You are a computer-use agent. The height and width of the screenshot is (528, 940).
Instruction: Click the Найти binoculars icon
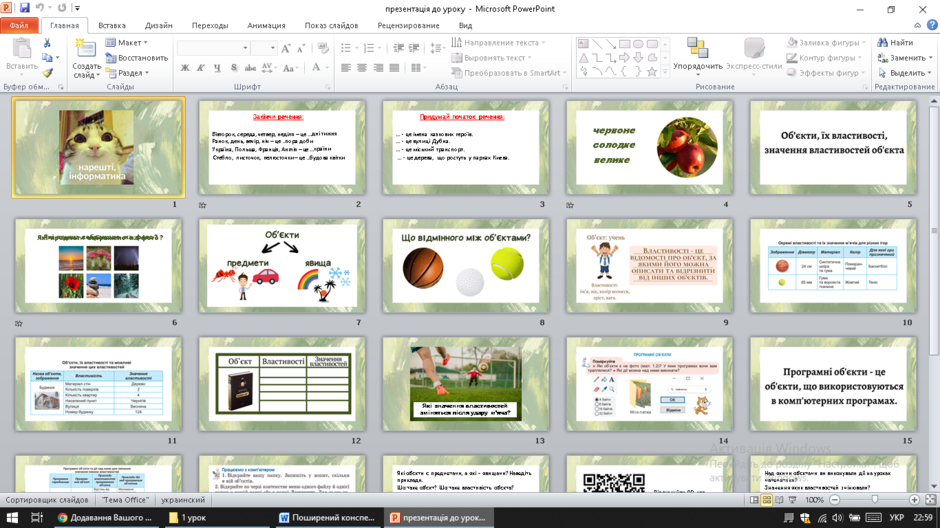click(882, 43)
